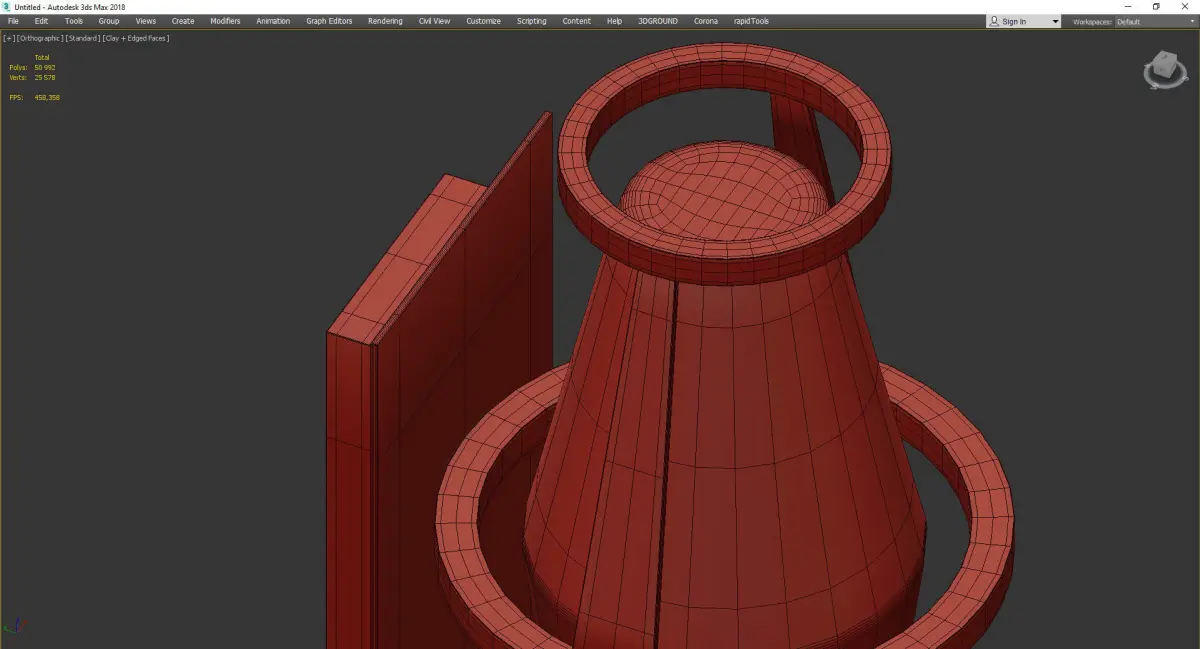The image size is (1200, 649).
Task: Open the Scripting menu
Action: 531,21
